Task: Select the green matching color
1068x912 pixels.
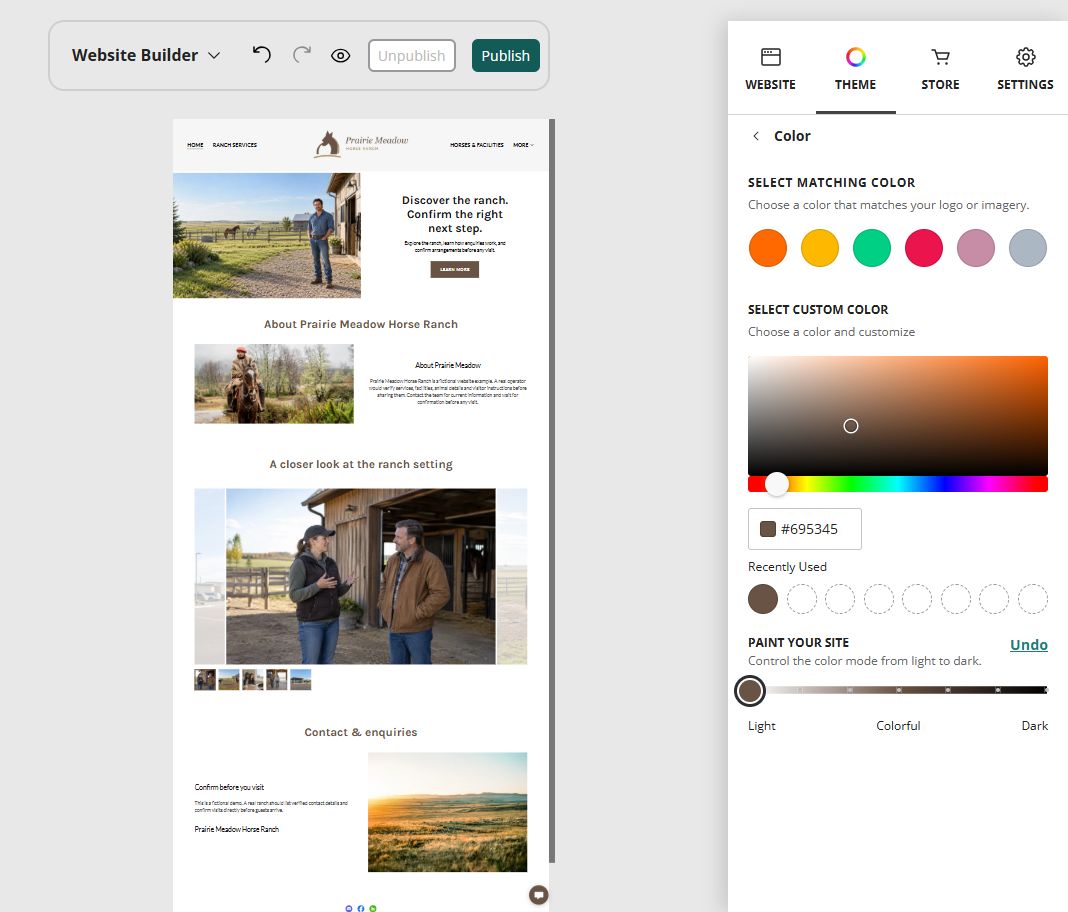Action: click(872, 248)
